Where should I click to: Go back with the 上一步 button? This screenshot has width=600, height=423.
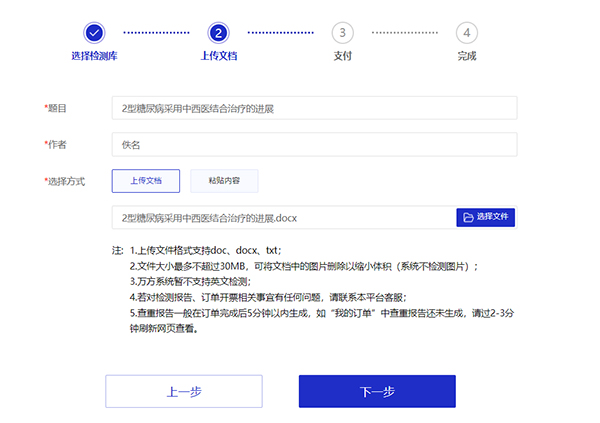pyautogui.click(x=184, y=391)
